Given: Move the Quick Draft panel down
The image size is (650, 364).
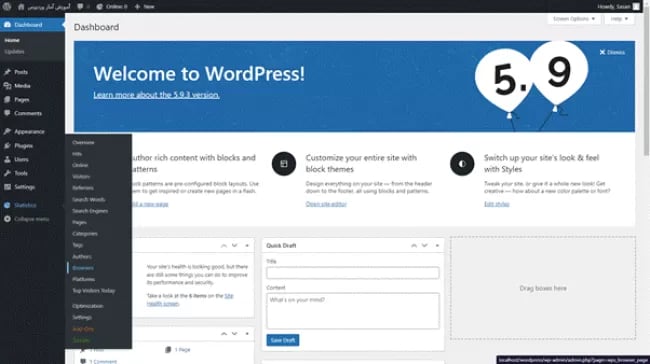Looking at the screenshot, I should click(424, 245).
